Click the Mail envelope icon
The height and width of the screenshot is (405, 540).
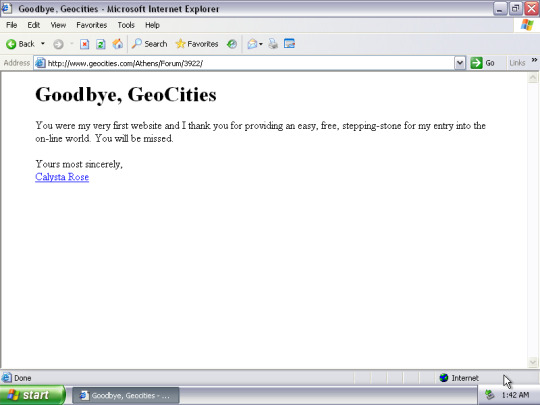[x=252, y=44]
